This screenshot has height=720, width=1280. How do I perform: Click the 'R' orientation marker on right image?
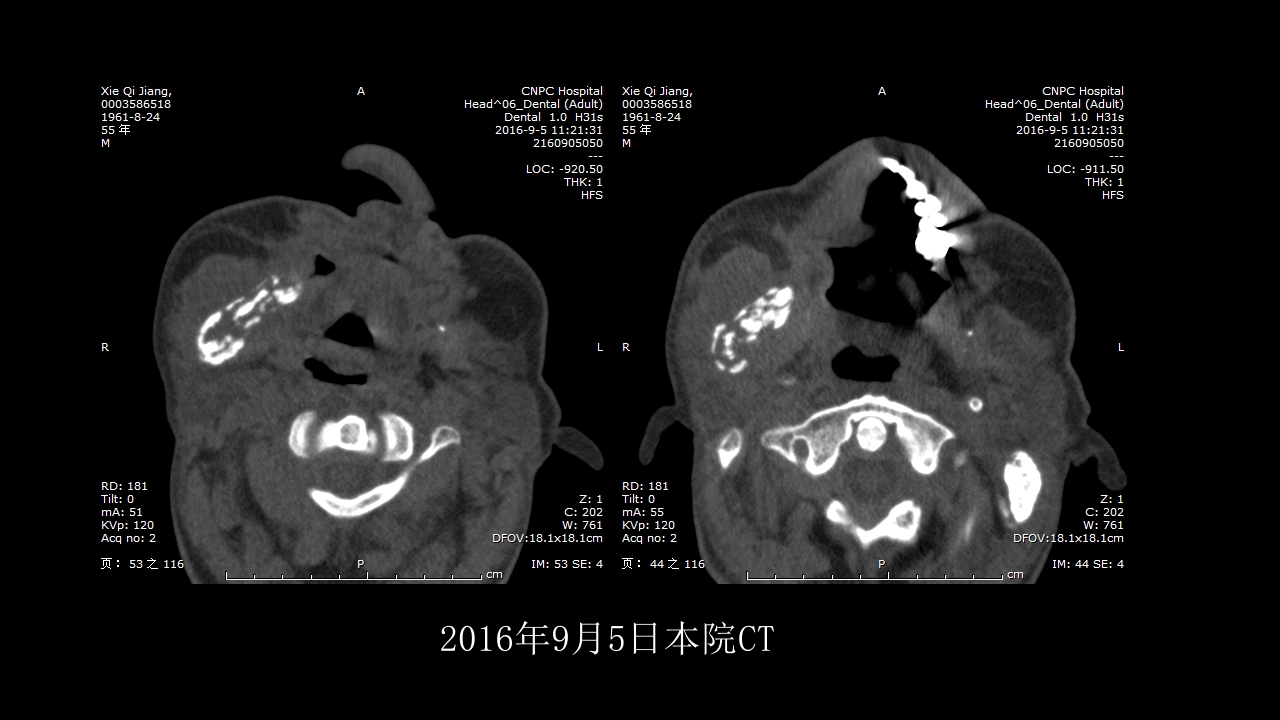[626, 347]
